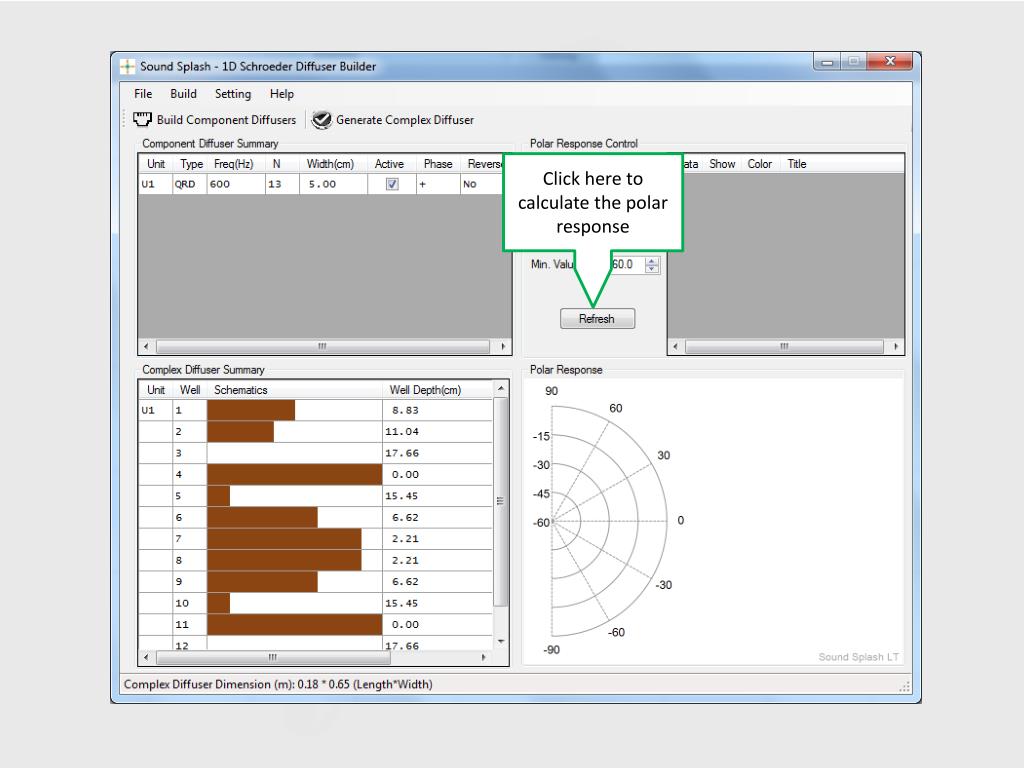Click the Min. Value input field

tap(627, 264)
